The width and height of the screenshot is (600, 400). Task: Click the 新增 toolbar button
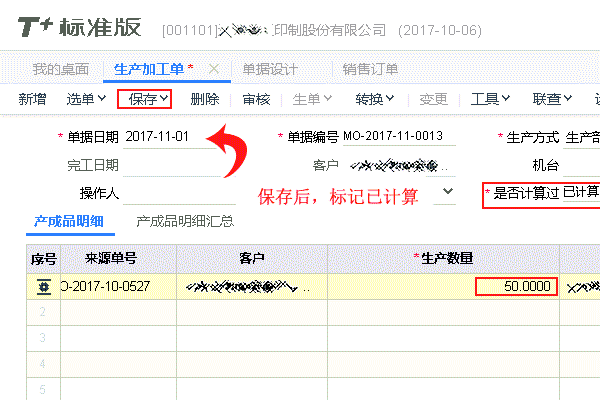(x=33, y=99)
